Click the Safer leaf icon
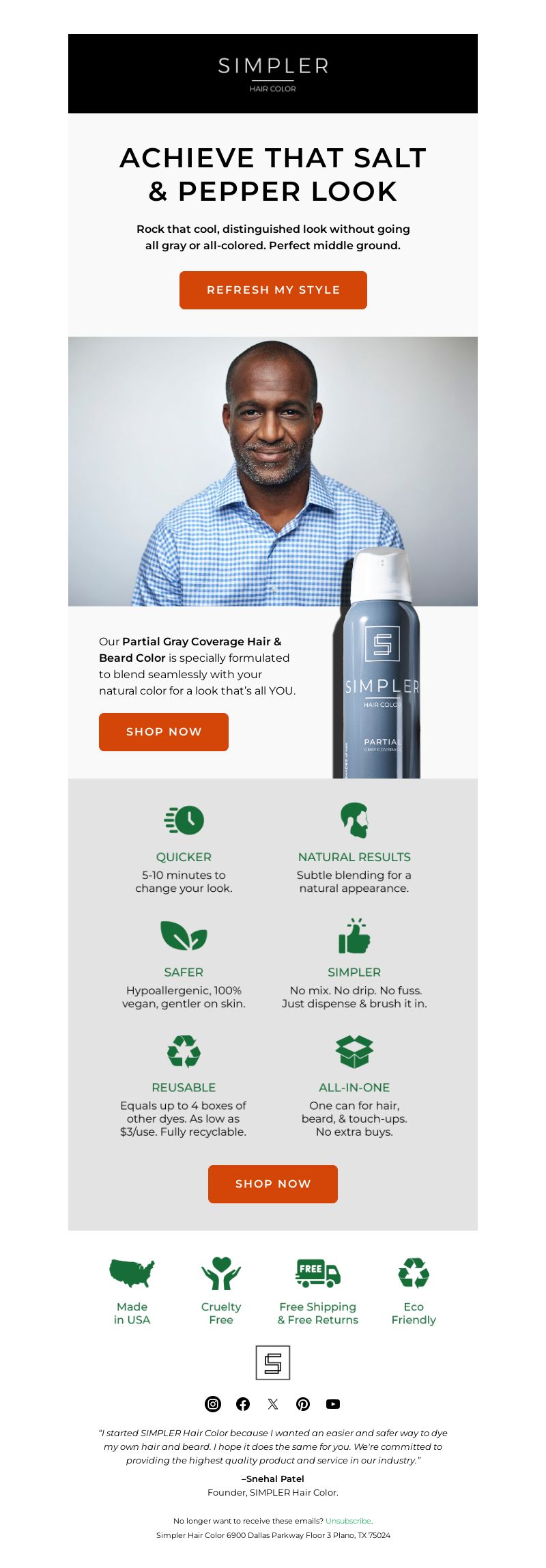Viewport: 546px width, 1568px height. click(184, 936)
